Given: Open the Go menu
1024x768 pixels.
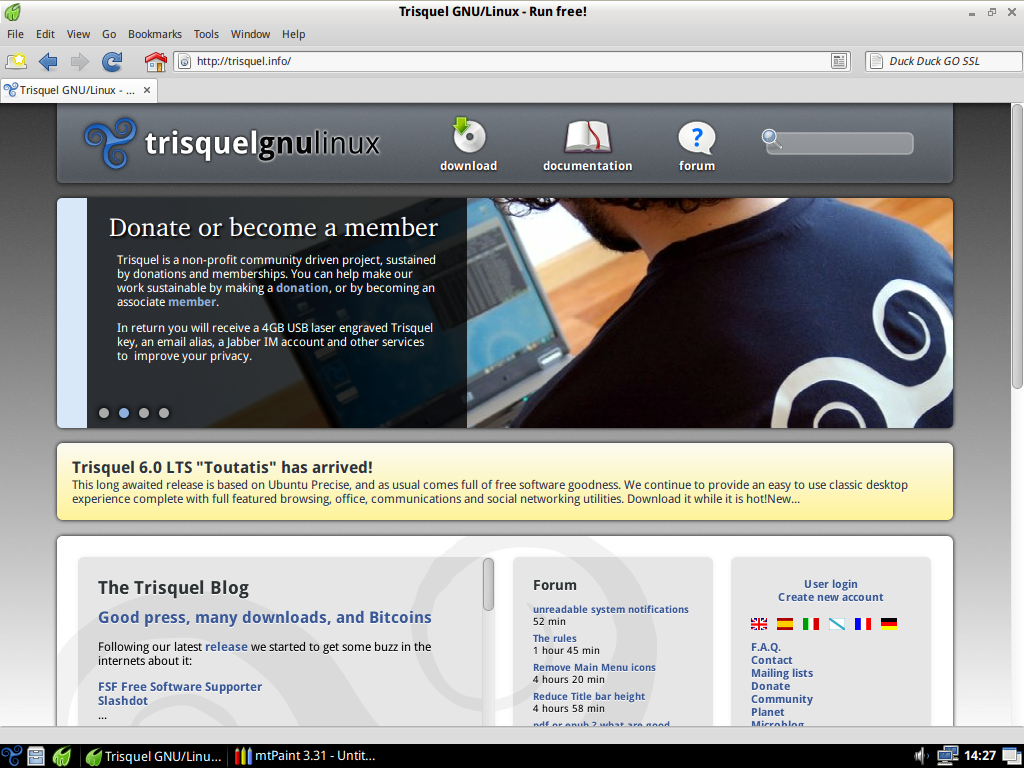Looking at the screenshot, I should pyautogui.click(x=109, y=34).
